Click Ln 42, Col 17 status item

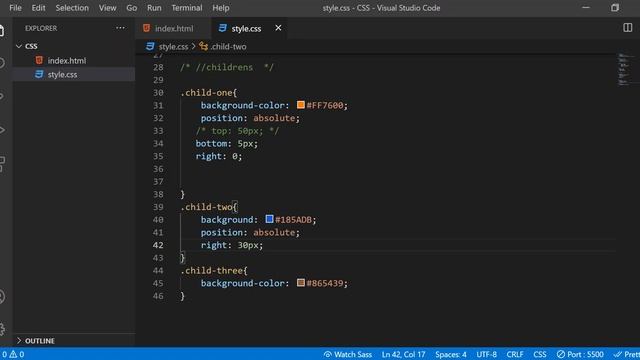pyautogui.click(x=403, y=354)
